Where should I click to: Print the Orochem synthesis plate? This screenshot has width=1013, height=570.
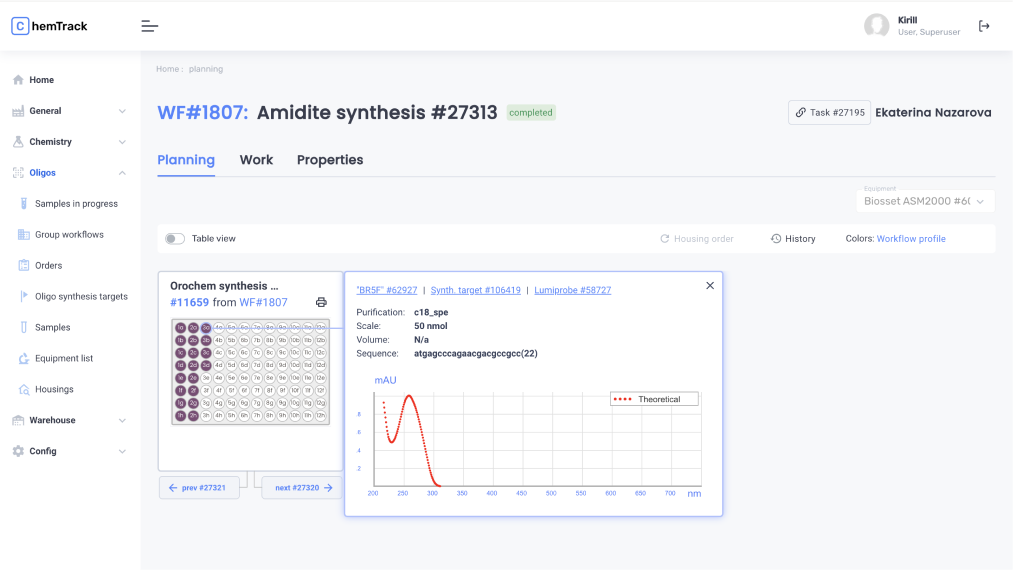click(321, 302)
